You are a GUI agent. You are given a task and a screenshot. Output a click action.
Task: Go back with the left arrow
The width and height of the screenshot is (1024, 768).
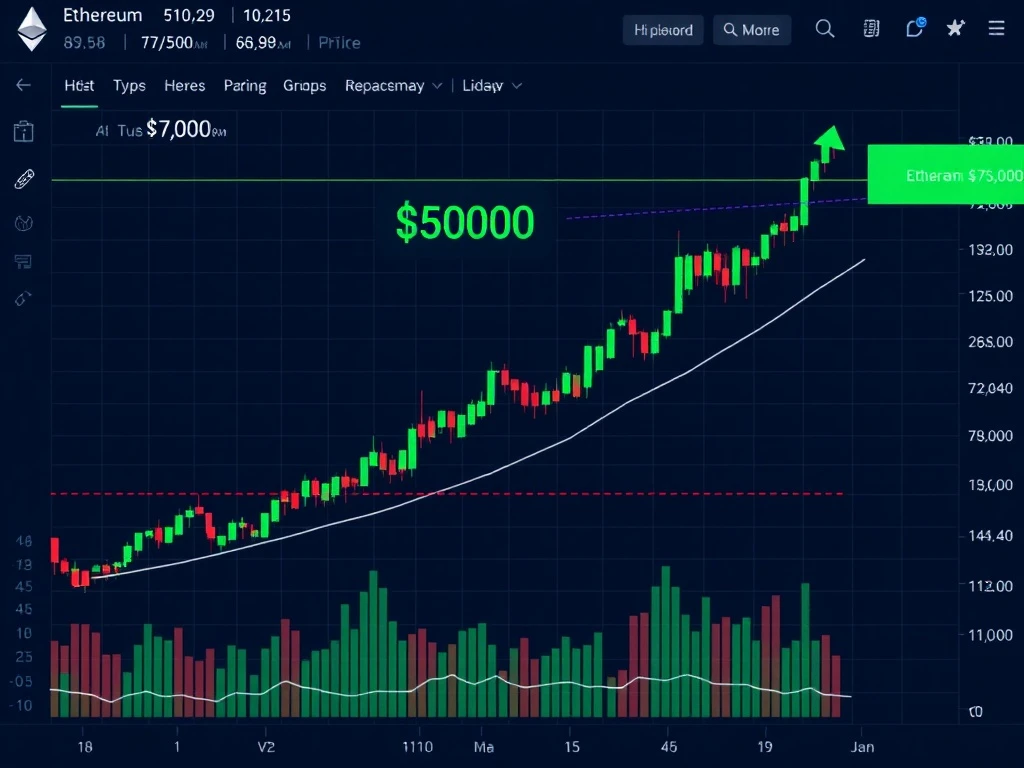tap(24, 85)
